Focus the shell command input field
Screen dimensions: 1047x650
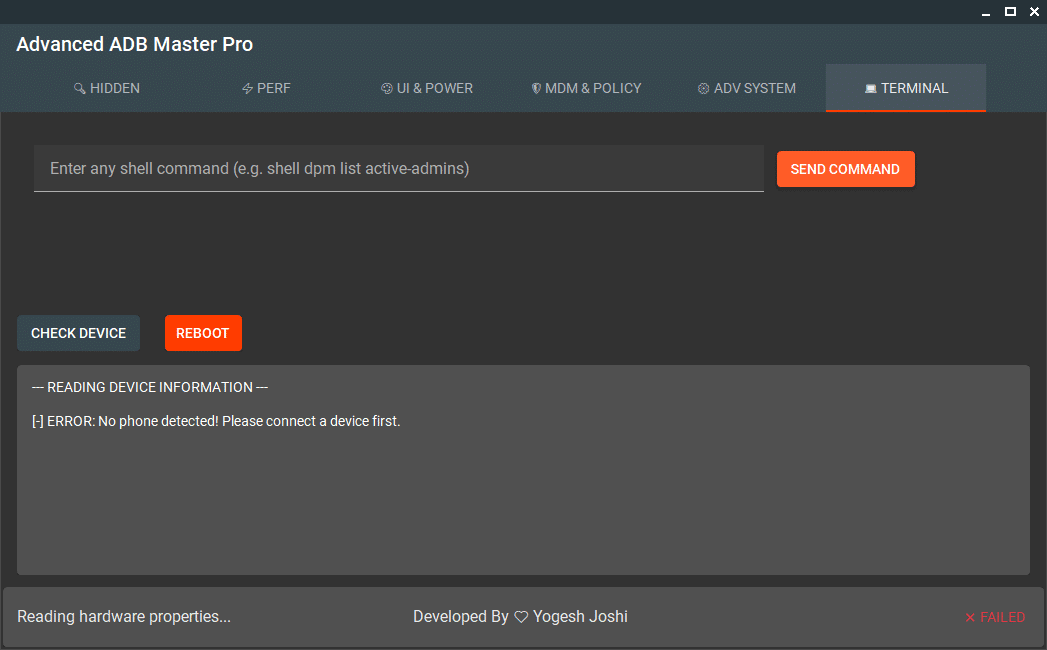398,168
